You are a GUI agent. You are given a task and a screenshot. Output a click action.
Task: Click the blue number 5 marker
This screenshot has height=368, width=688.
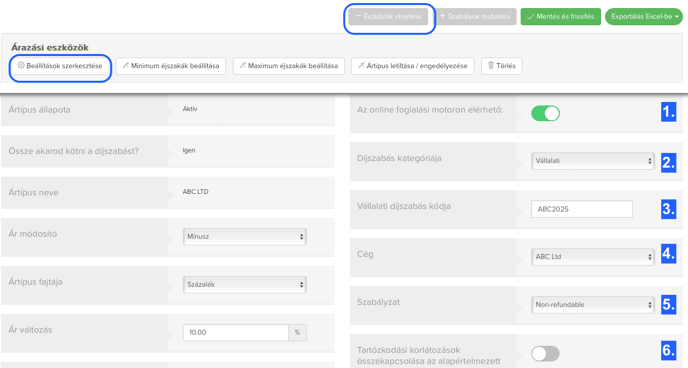coord(668,304)
